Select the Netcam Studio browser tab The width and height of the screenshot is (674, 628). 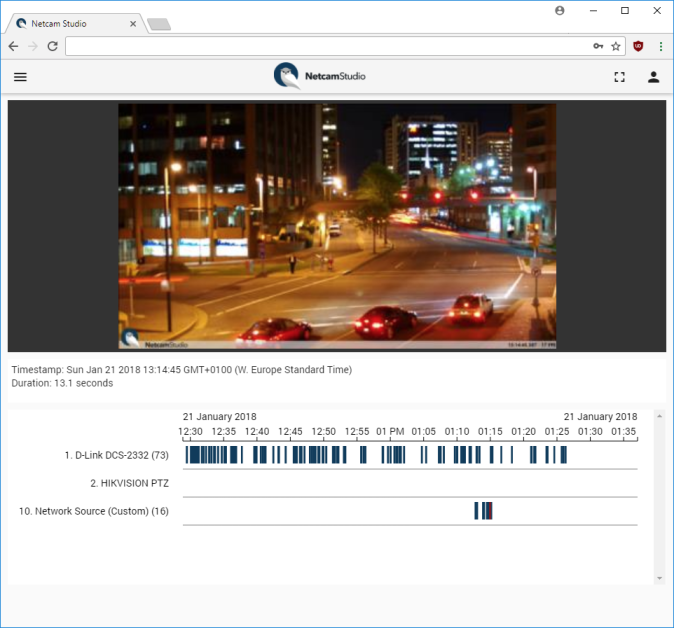(x=70, y=23)
